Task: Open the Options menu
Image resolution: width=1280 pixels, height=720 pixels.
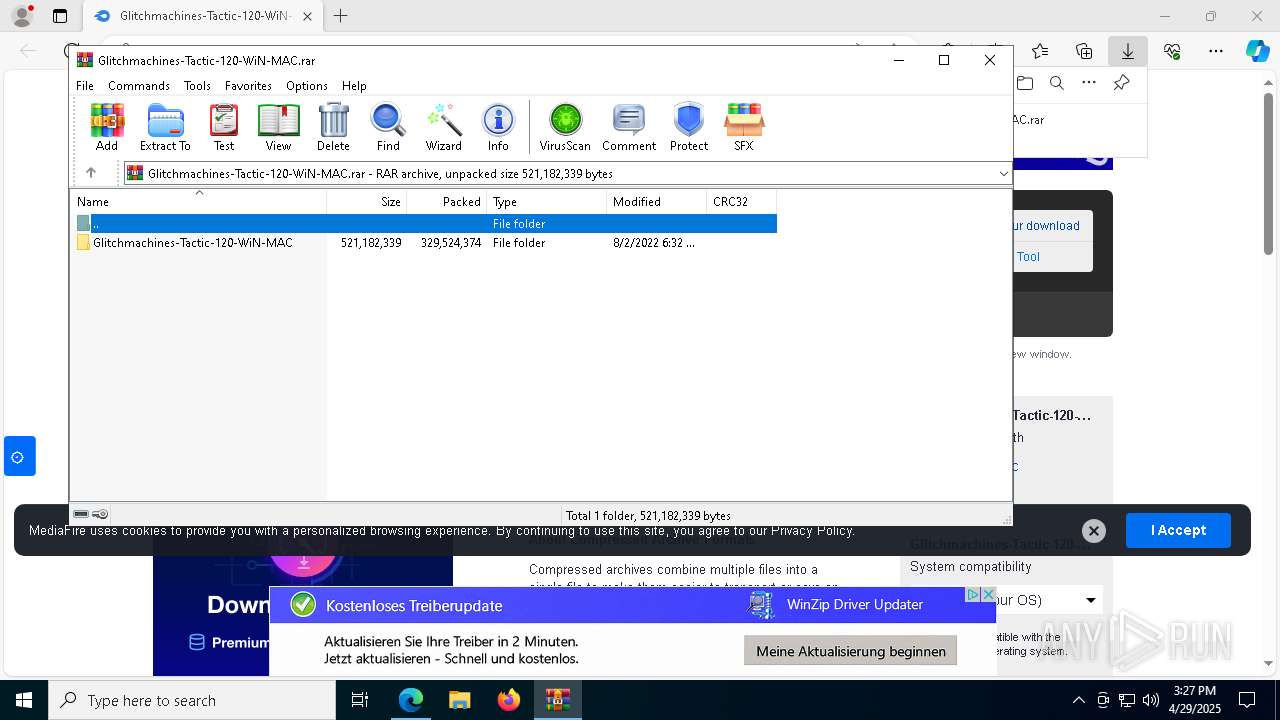Action: (x=306, y=86)
